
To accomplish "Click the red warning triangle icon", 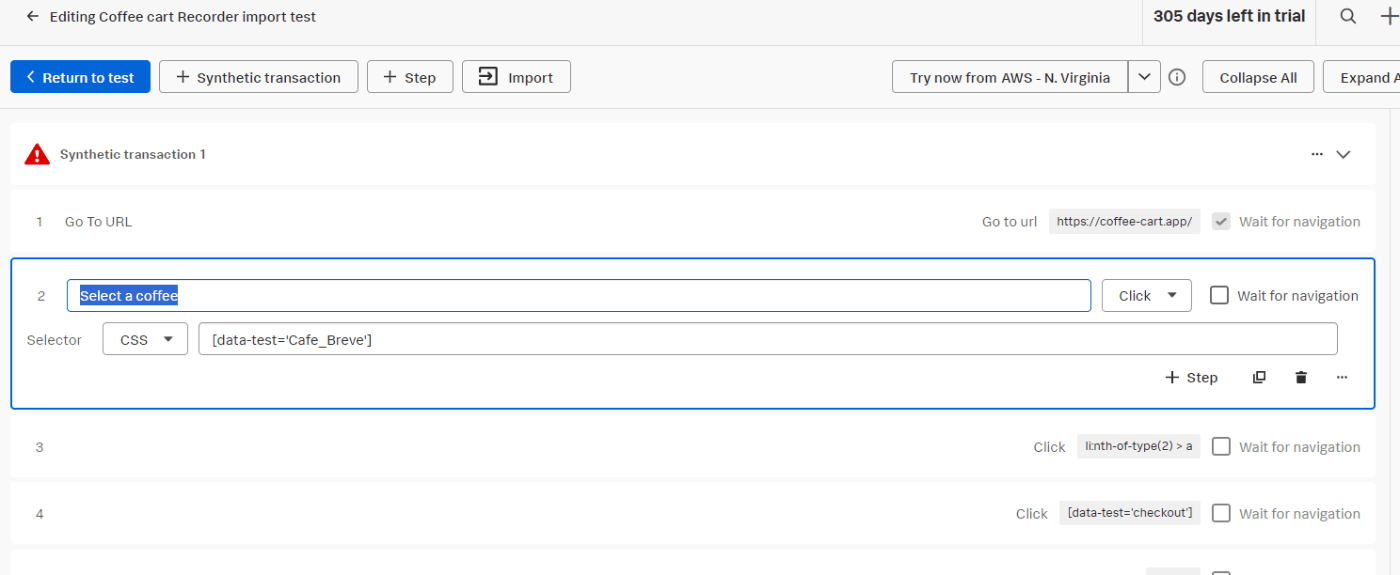I will click(x=37, y=154).
